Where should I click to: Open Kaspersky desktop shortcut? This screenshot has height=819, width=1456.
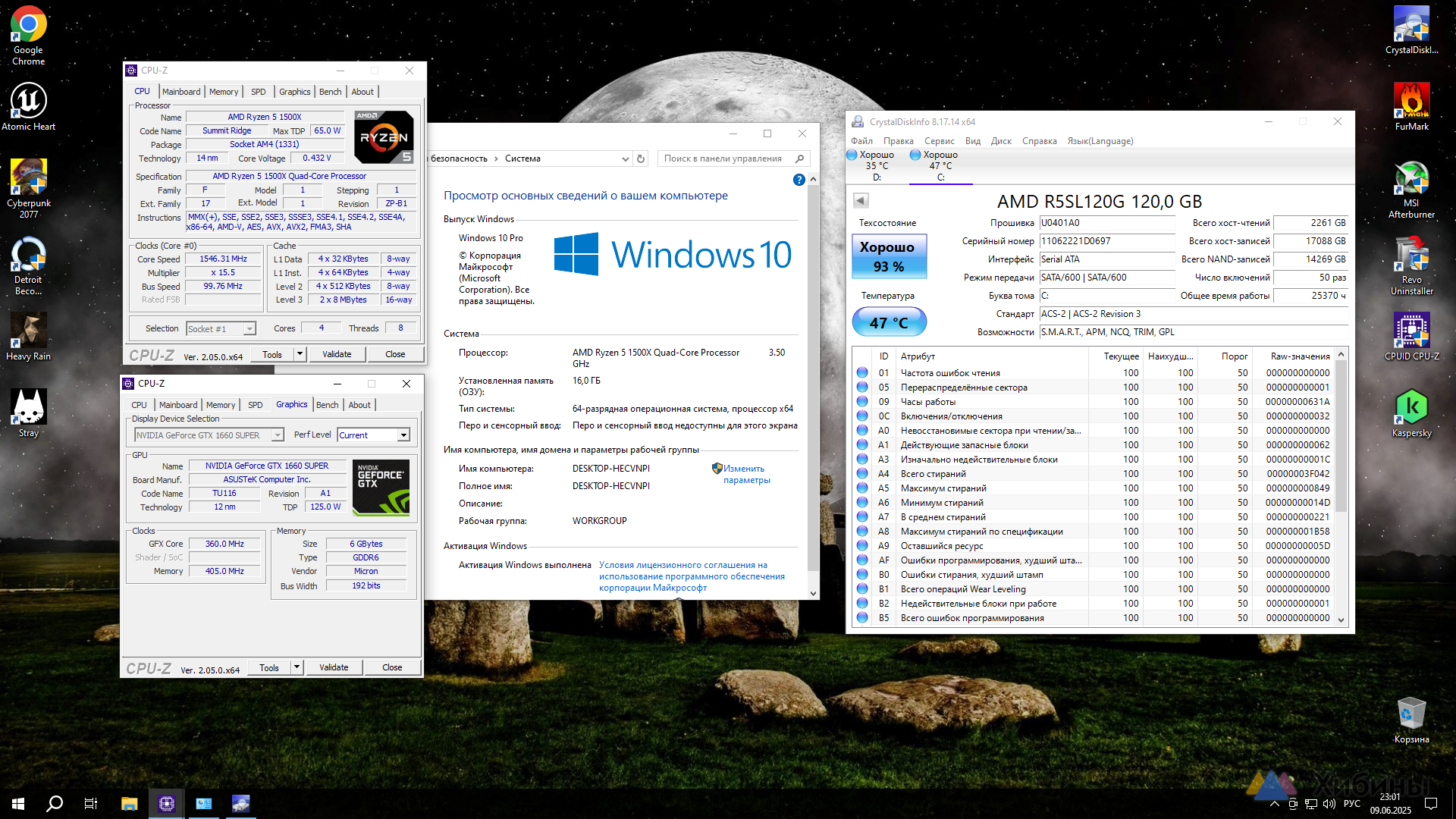pyautogui.click(x=1411, y=413)
